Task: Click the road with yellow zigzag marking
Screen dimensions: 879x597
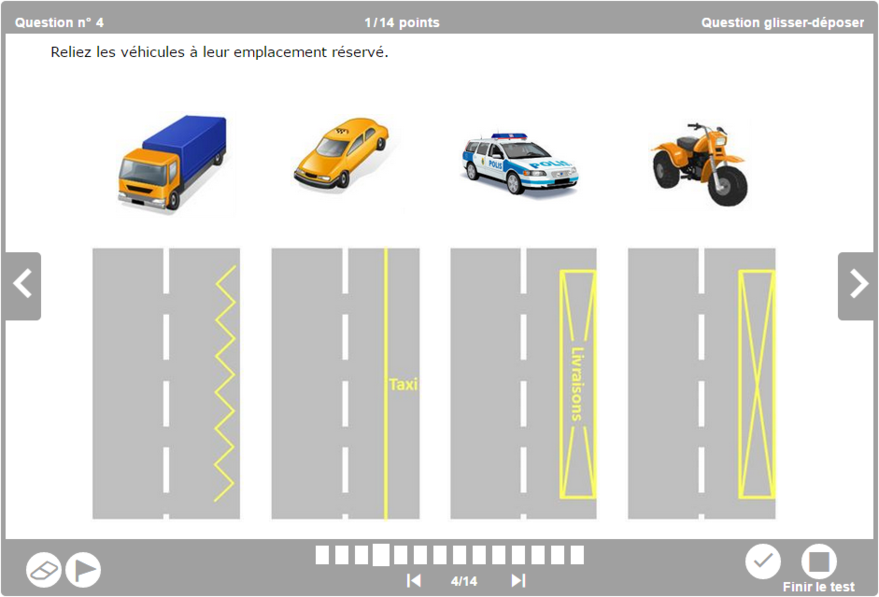Action: click(166, 384)
